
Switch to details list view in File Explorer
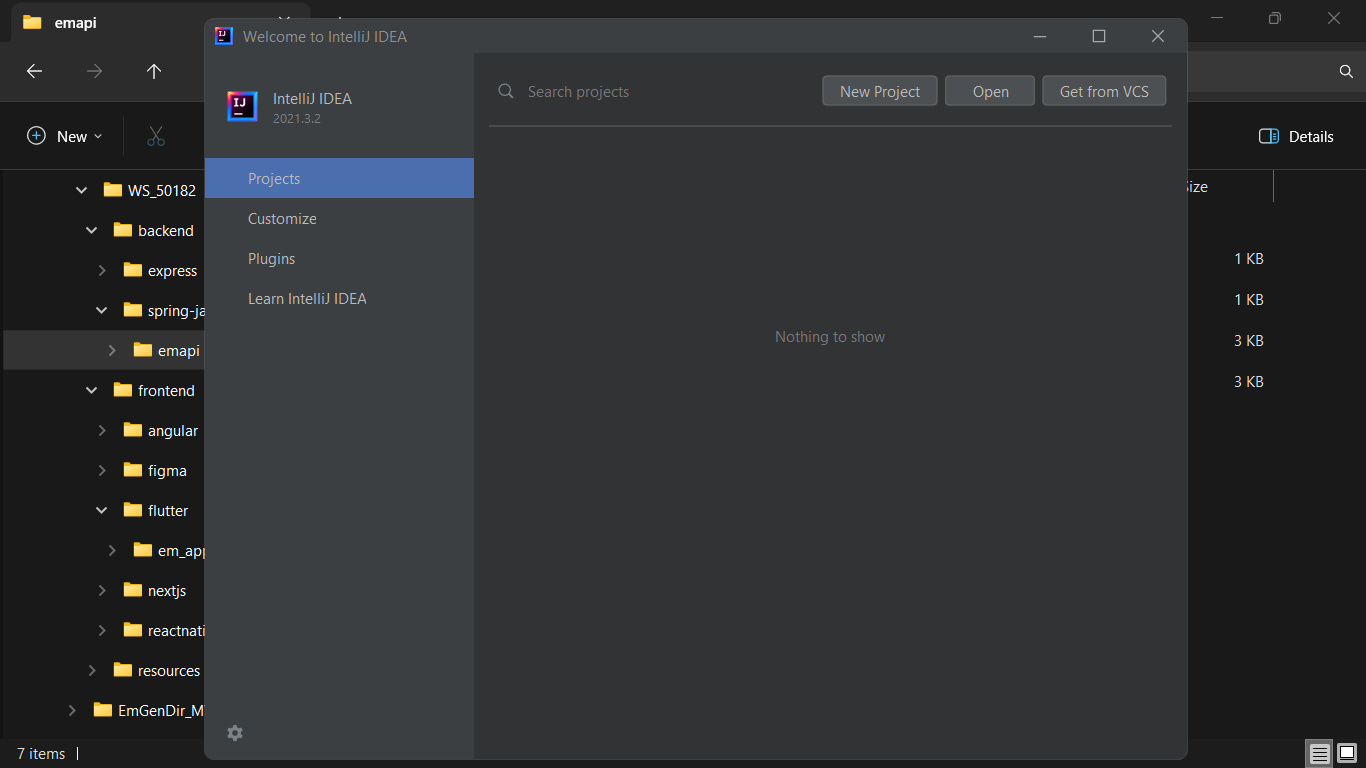(x=1320, y=753)
